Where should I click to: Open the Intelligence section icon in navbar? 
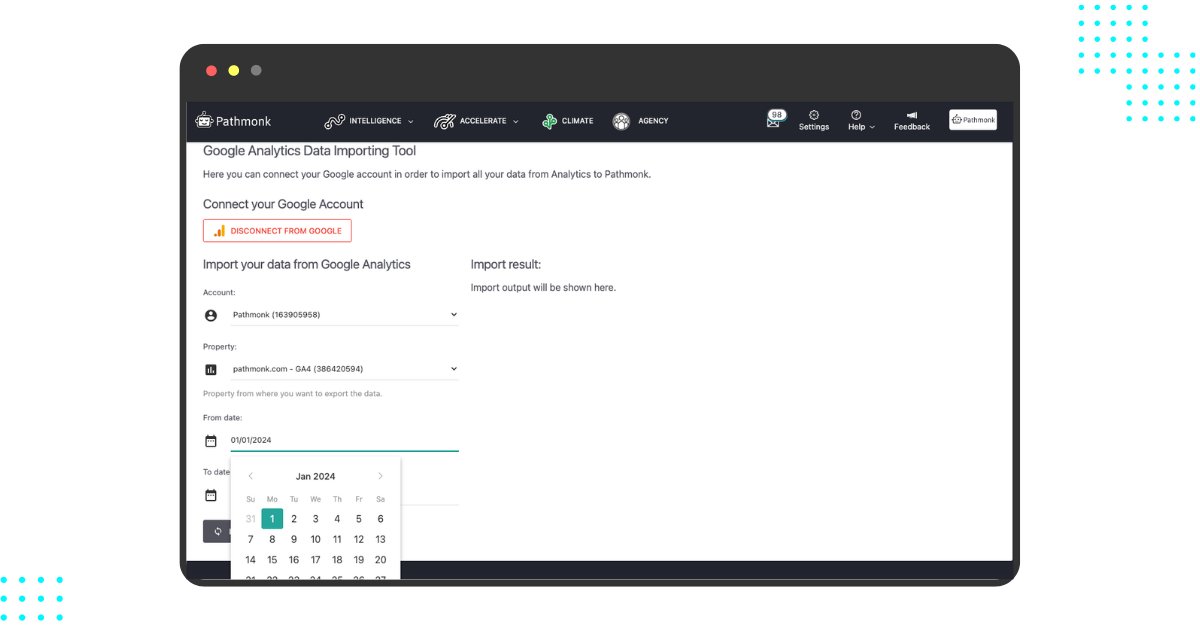(334, 120)
